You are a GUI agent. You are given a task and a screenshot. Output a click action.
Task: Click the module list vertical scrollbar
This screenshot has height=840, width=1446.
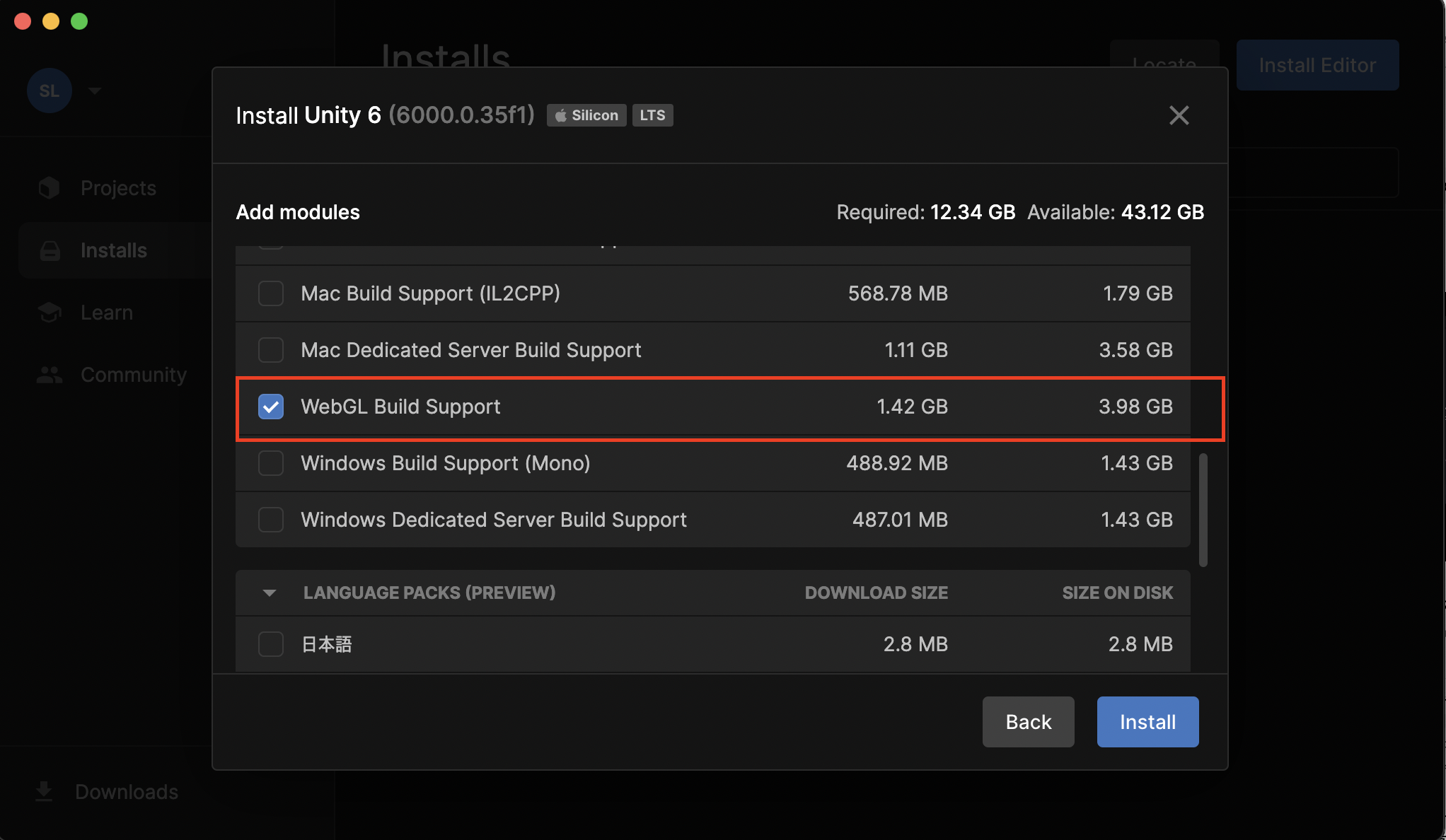(1203, 509)
